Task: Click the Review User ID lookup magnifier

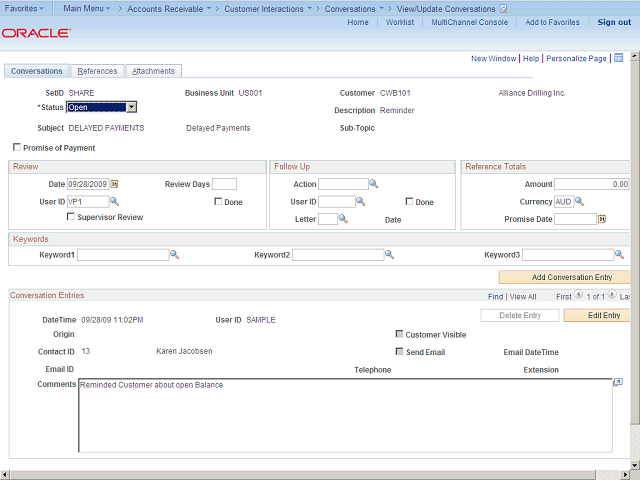Action: coord(115,202)
